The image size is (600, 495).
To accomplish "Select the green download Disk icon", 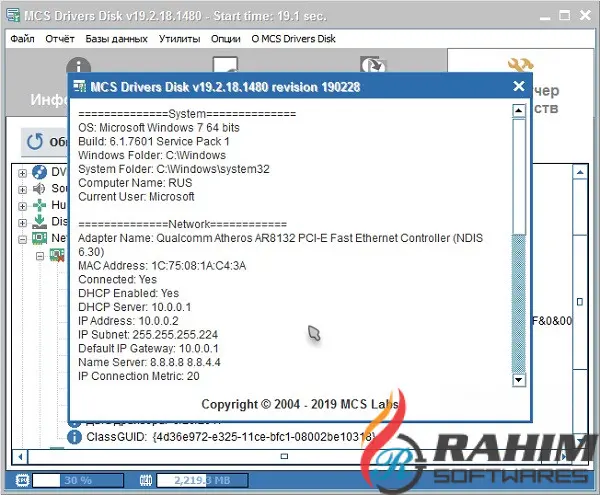I will 39,221.
